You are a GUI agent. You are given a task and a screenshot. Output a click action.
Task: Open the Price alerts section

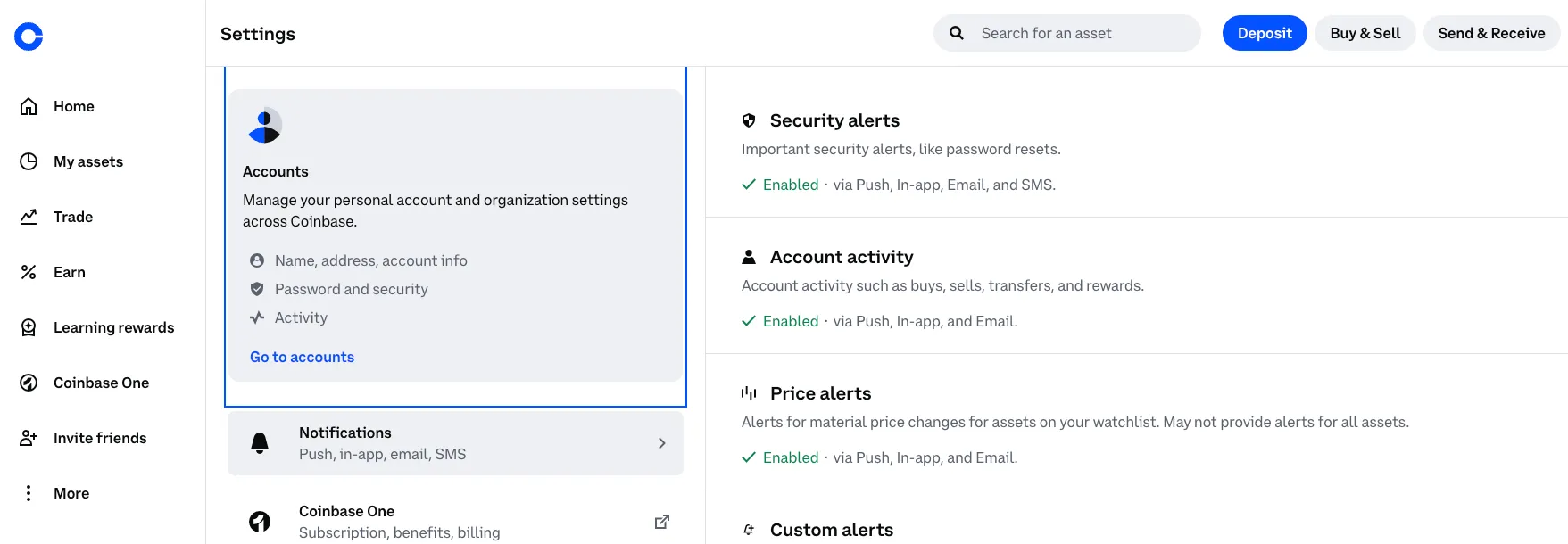click(x=821, y=393)
